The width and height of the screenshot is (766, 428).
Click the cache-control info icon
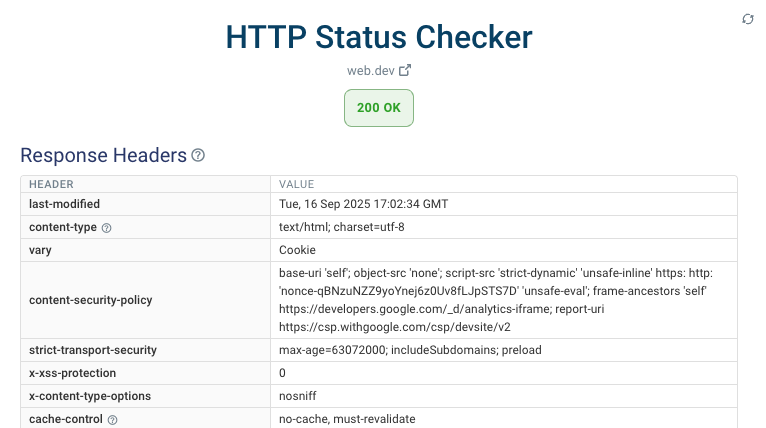112,420
